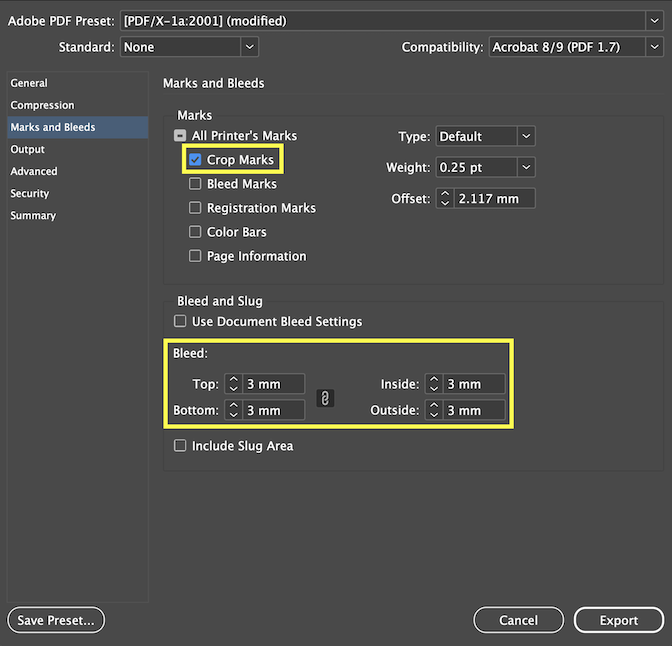Click the Outside bleed stepper arrows

tap(433, 410)
